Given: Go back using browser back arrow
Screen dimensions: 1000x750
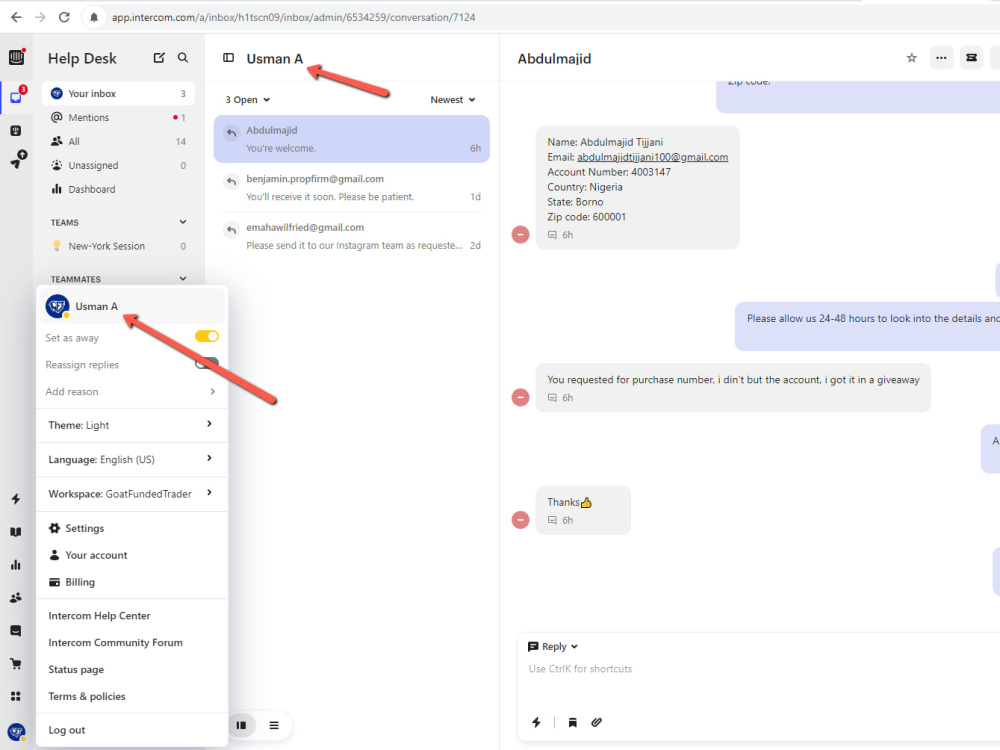Looking at the screenshot, I should coord(17,17).
